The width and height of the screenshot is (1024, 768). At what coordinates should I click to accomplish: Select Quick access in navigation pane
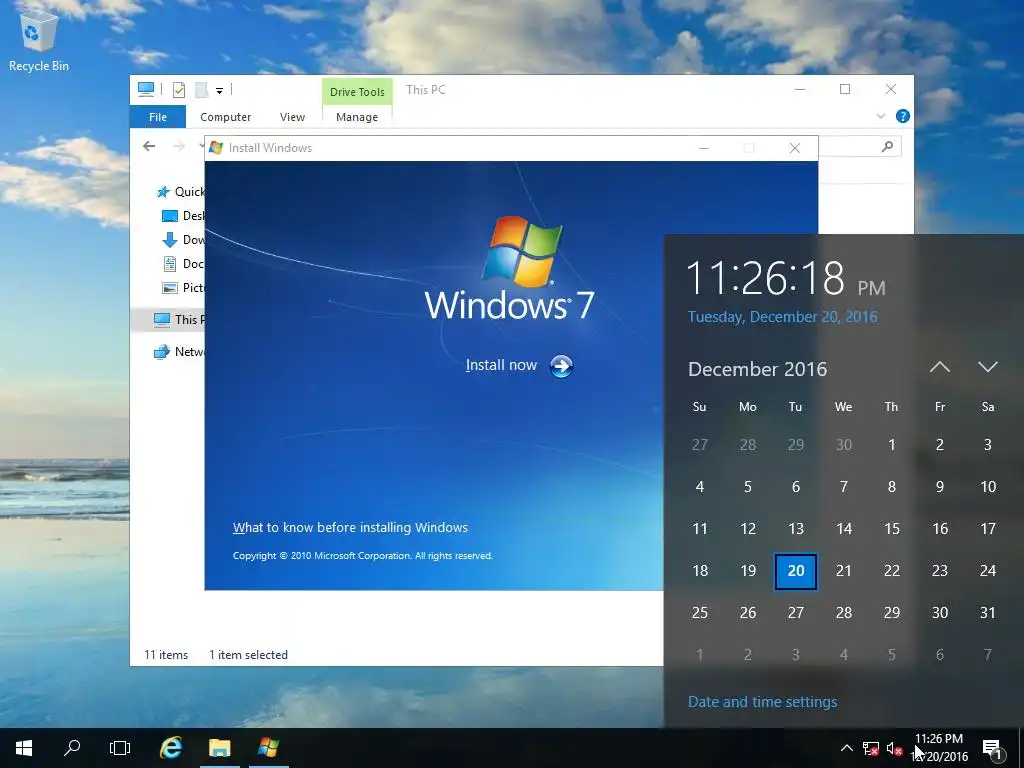click(181, 191)
